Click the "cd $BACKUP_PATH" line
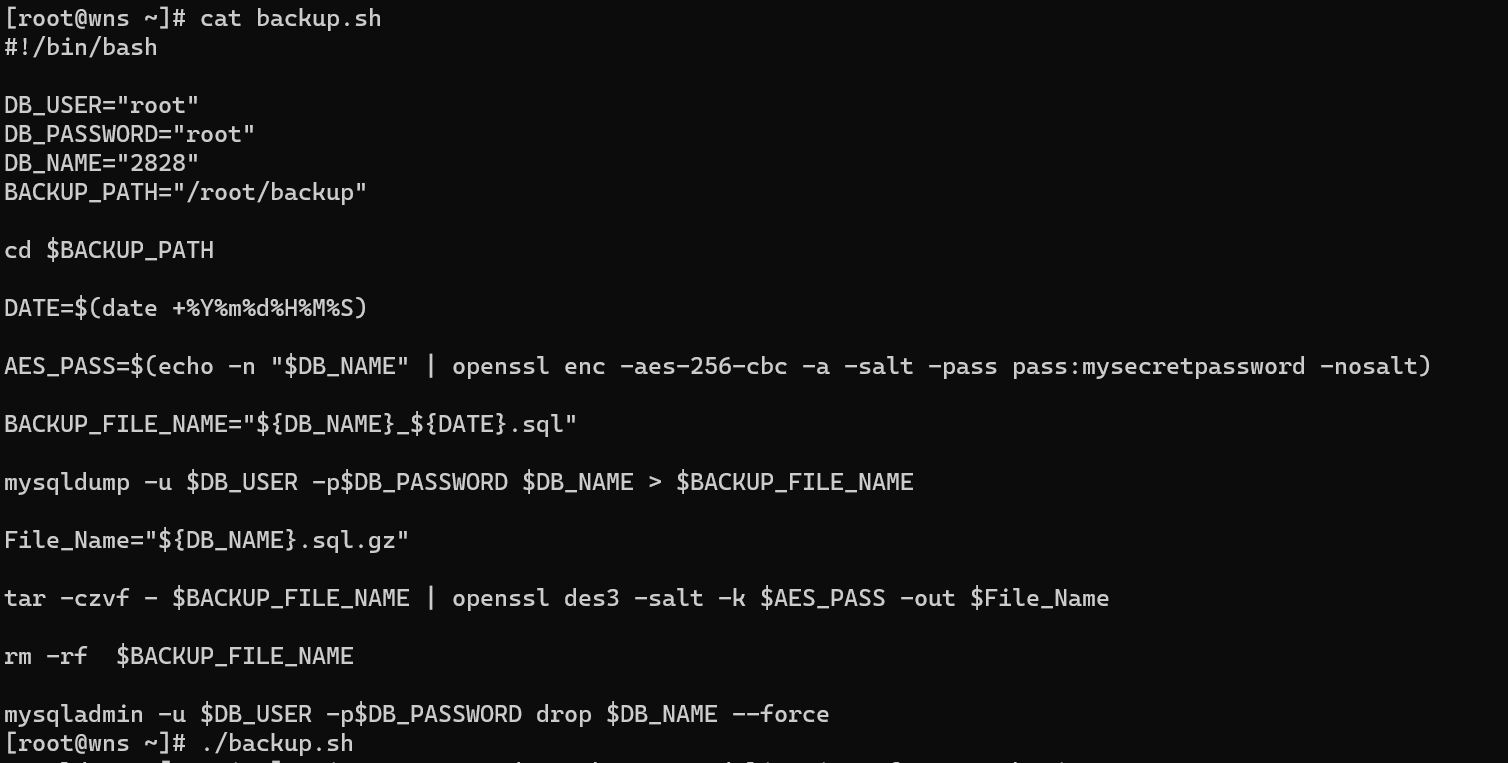The image size is (1508, 763). [109, 250]
